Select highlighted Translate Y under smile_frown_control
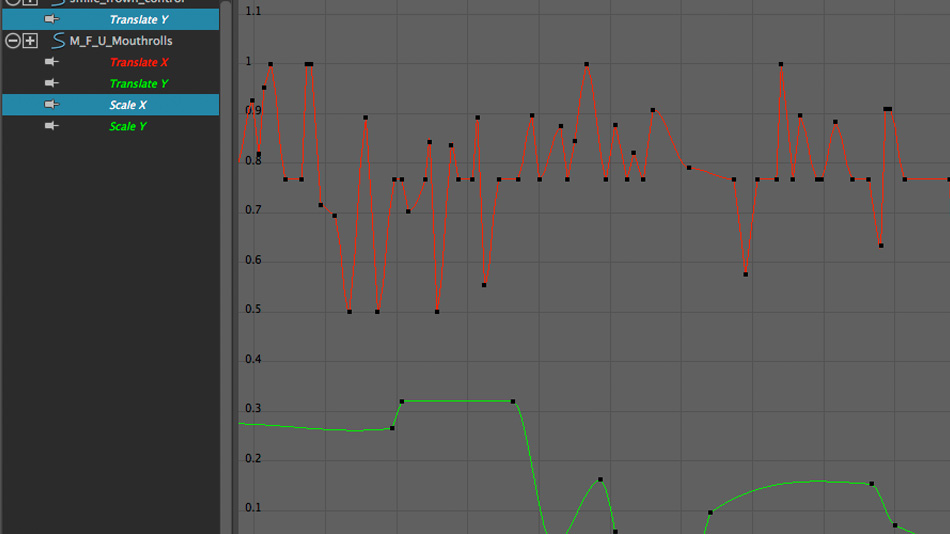The width and height of the screenshot is (950, 534). [x=139, y=20]
